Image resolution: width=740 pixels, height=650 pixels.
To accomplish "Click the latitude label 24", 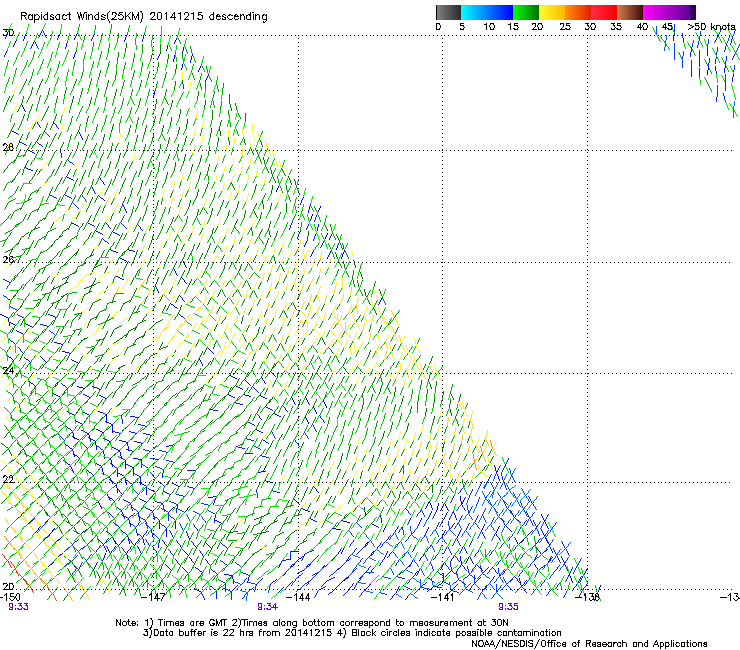I will [x=8, y=371].
